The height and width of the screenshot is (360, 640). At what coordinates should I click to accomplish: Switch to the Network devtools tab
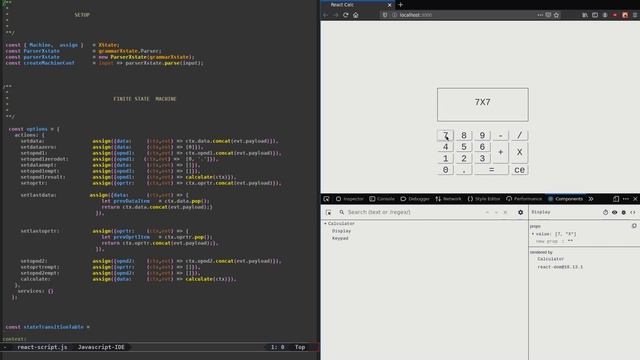tap(448, 199)
